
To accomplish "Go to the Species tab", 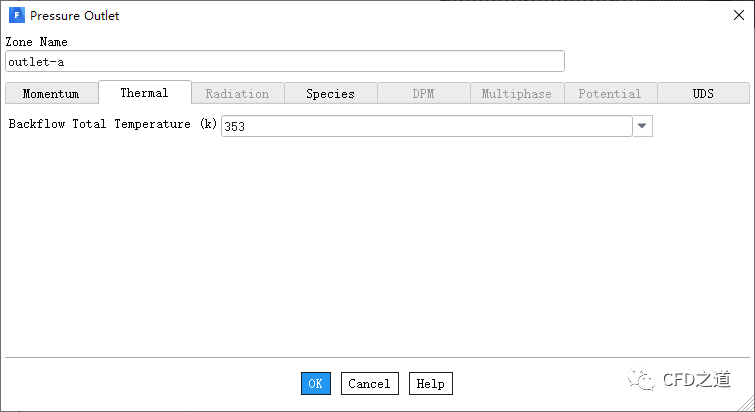I will point(330,94).
